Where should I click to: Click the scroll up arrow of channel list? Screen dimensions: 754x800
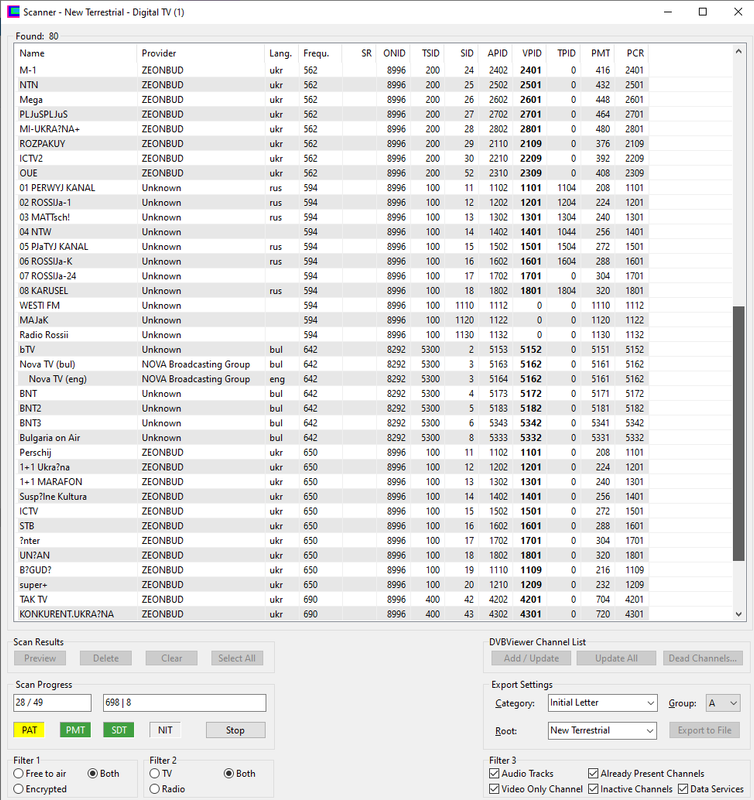(x=738, y=52)
